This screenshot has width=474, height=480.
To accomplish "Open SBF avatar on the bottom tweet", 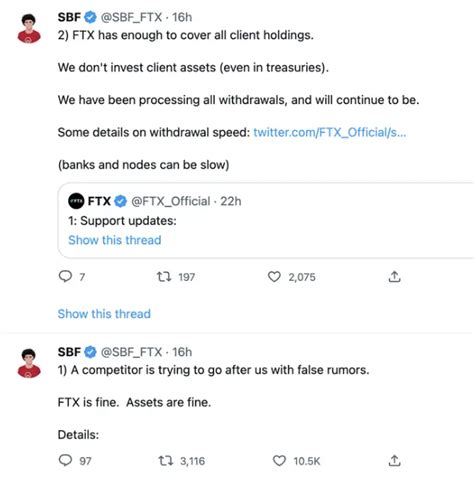I will pyautogui.click(x=29, y=363).
